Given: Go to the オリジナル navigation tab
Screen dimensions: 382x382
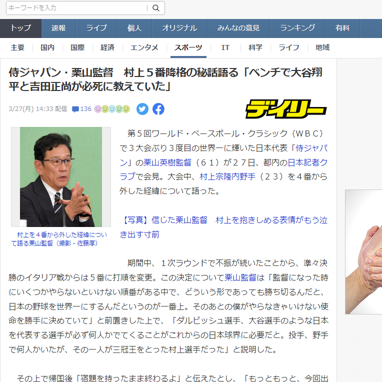Looking at the screenshot, I should [x=179, y=28].
